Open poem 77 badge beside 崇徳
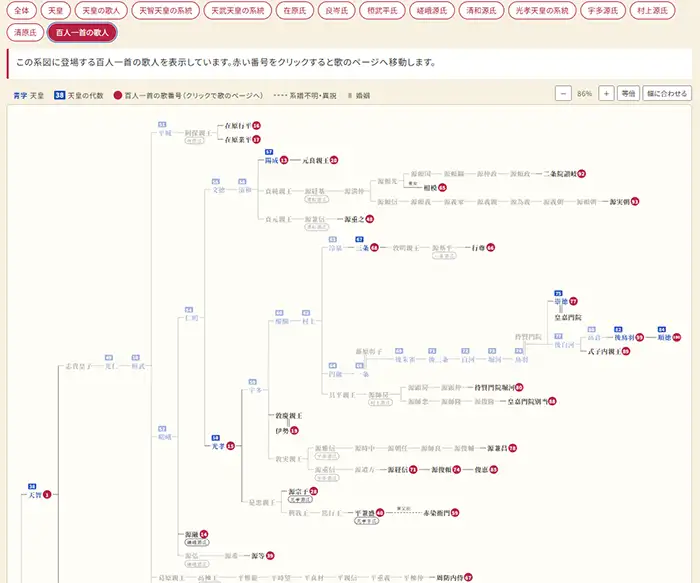The height and width of the screenshot is (583, 700). (x=573, y=301)
